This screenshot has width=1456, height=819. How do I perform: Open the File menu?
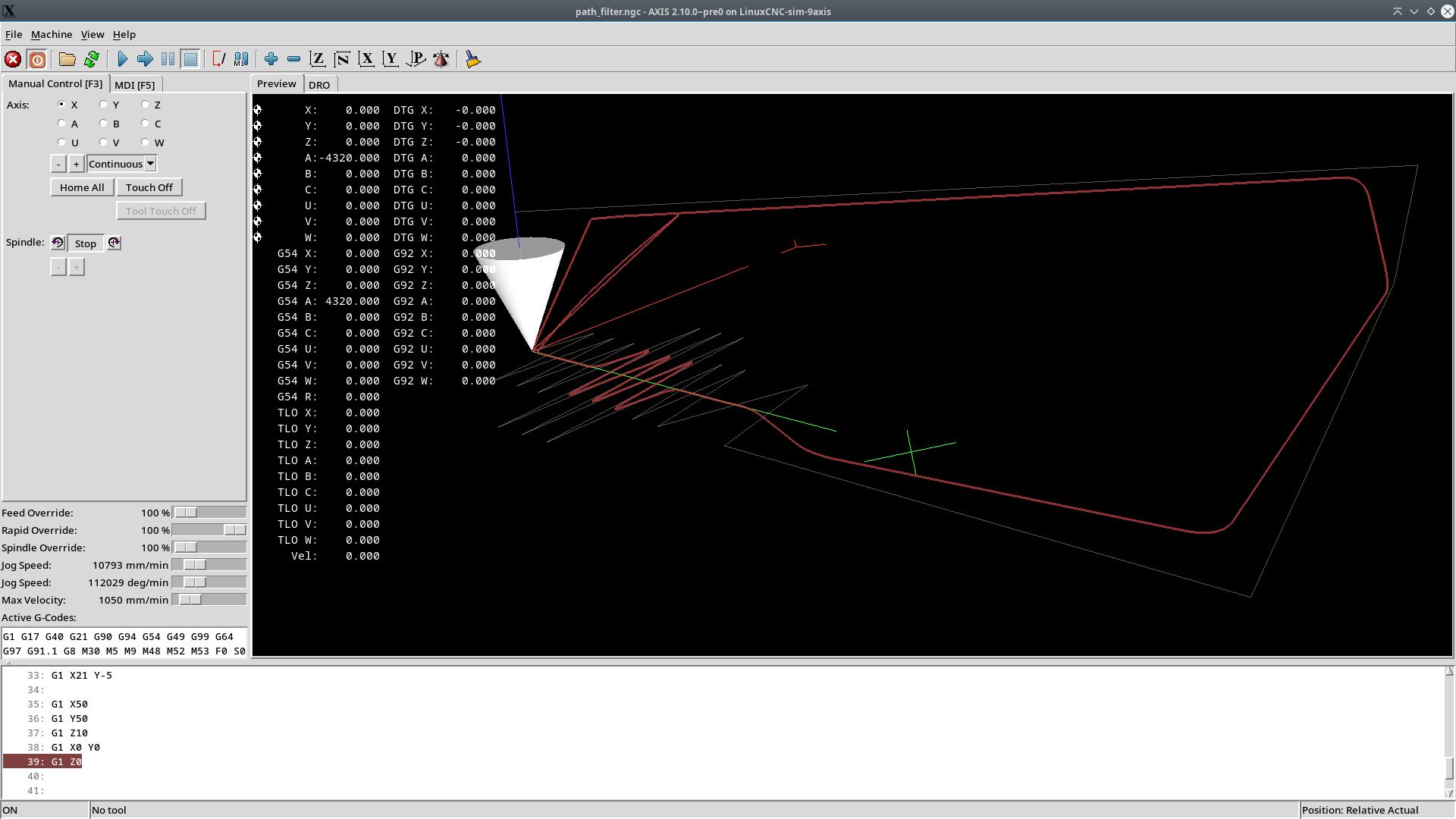click(14, 34)
